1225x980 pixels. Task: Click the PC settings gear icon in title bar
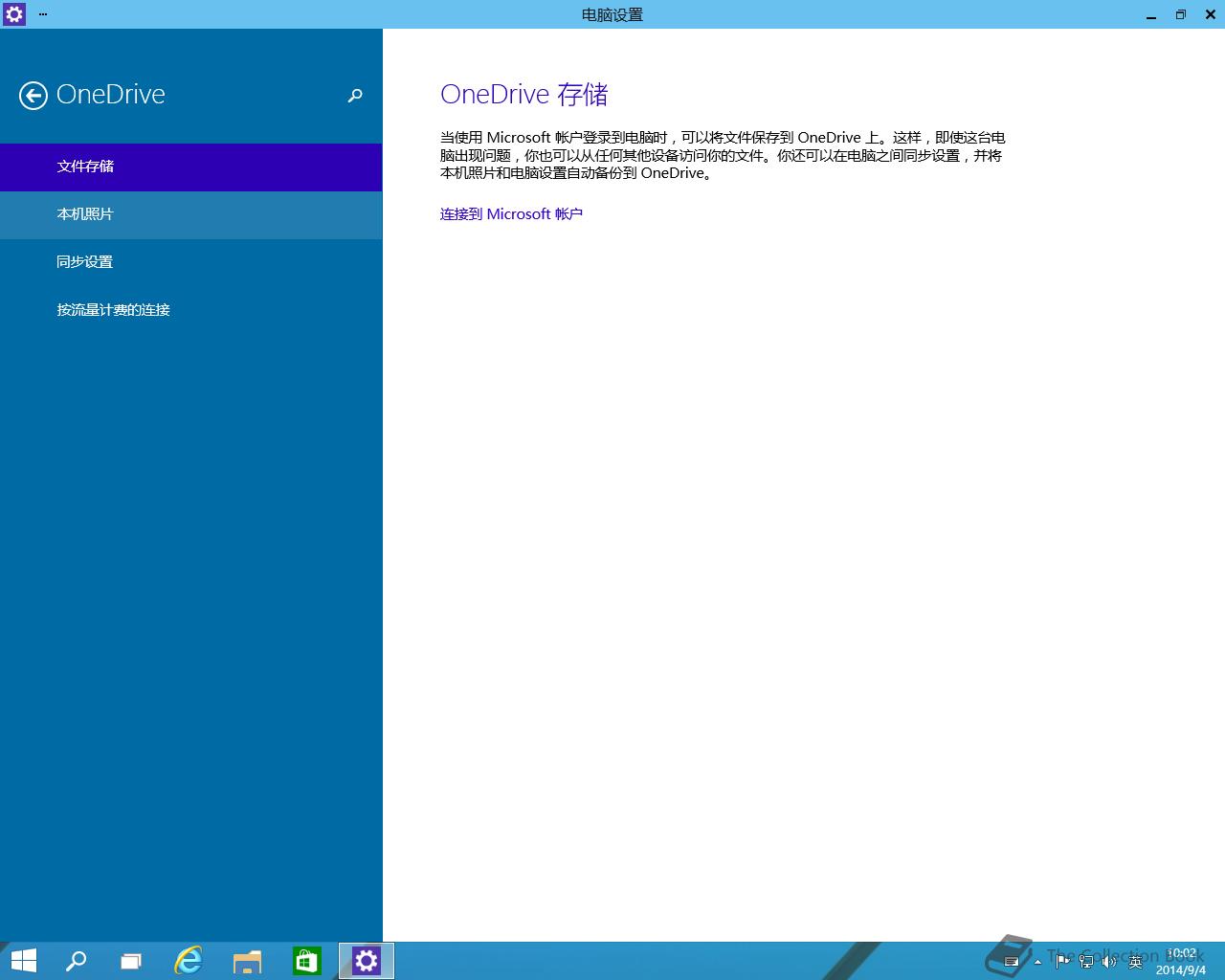click(x=14, y=14)
